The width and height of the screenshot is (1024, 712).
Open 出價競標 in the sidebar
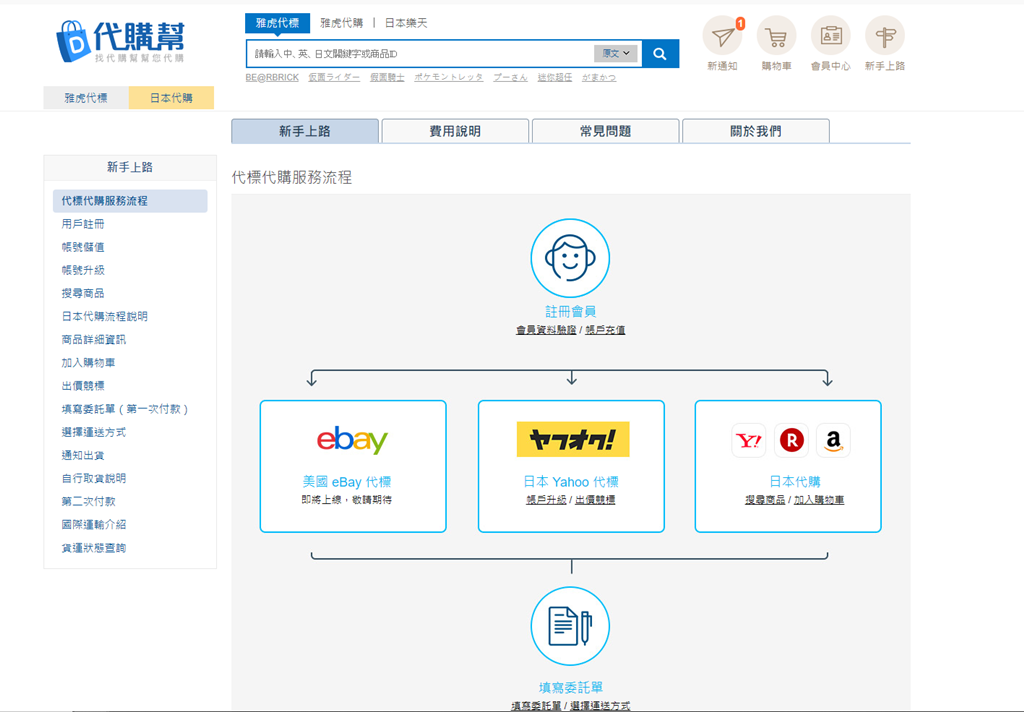(83, 385)
